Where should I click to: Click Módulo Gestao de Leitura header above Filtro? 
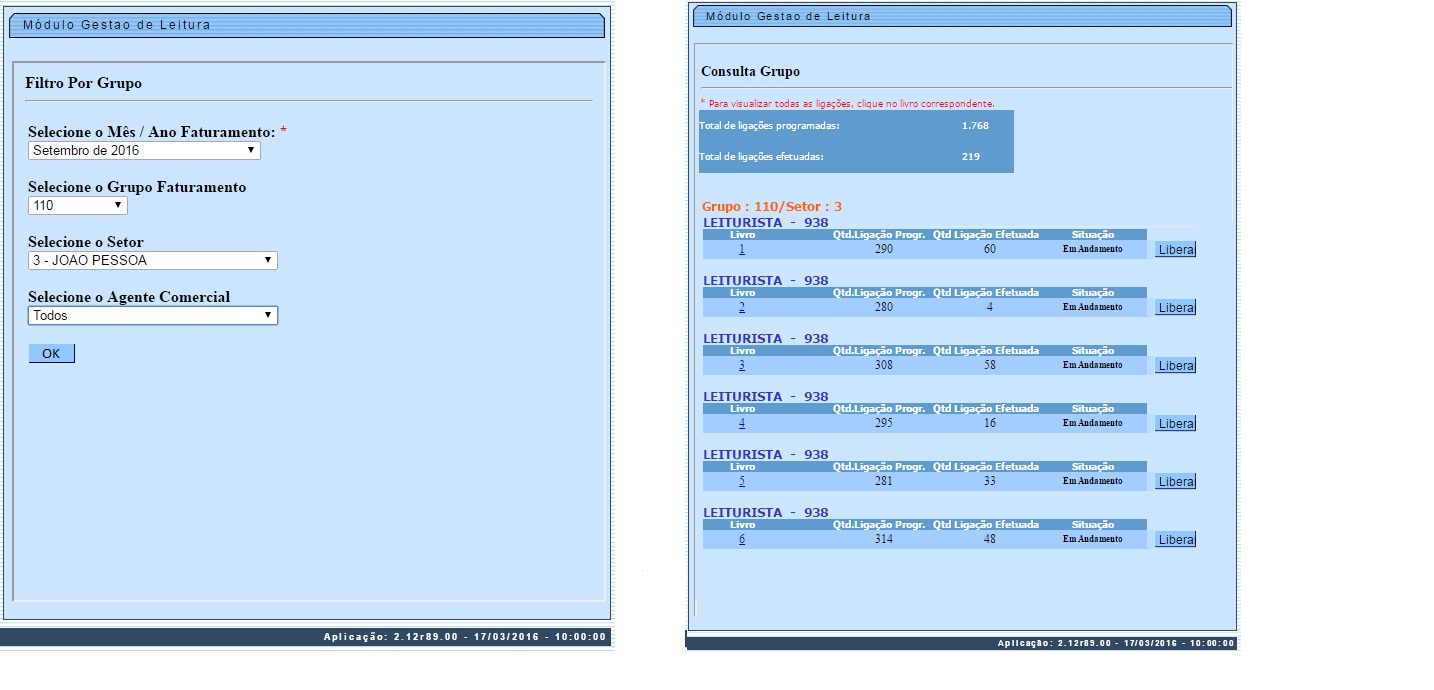(306, 25)
